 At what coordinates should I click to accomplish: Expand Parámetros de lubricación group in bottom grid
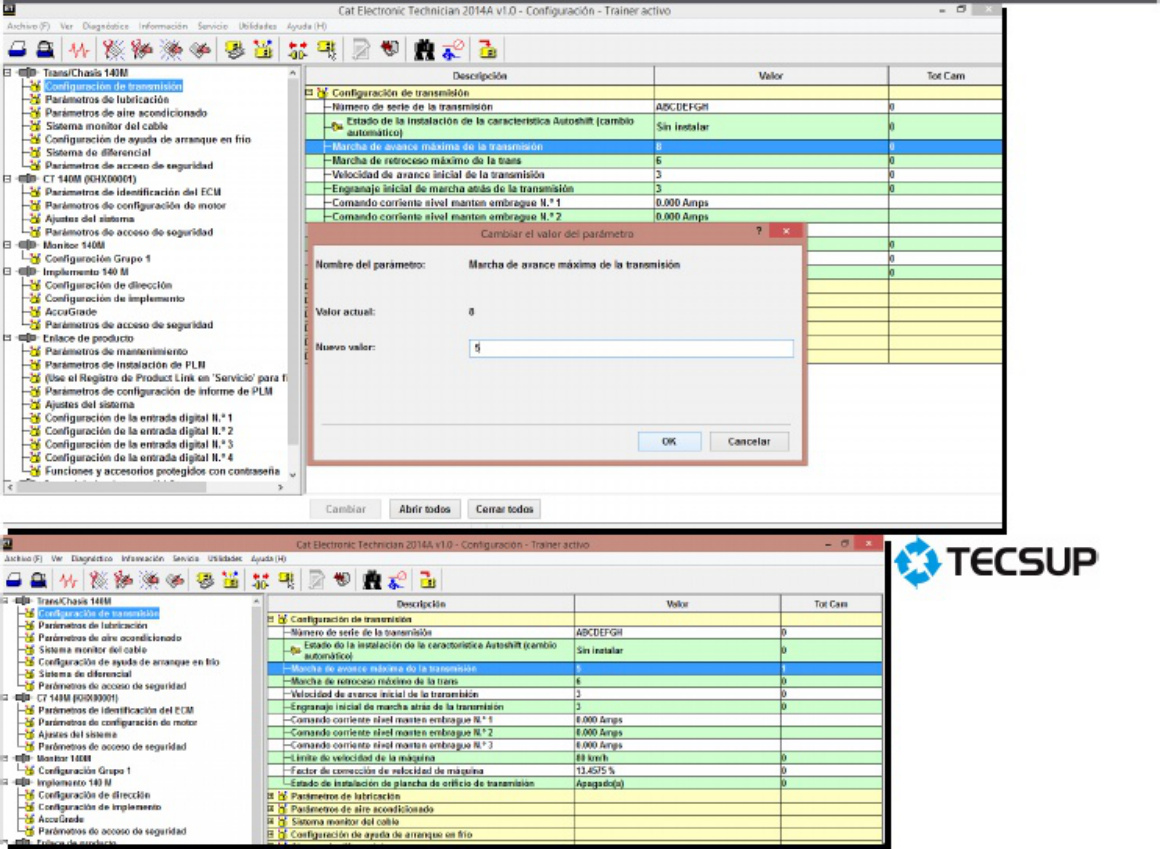point(271,796)
